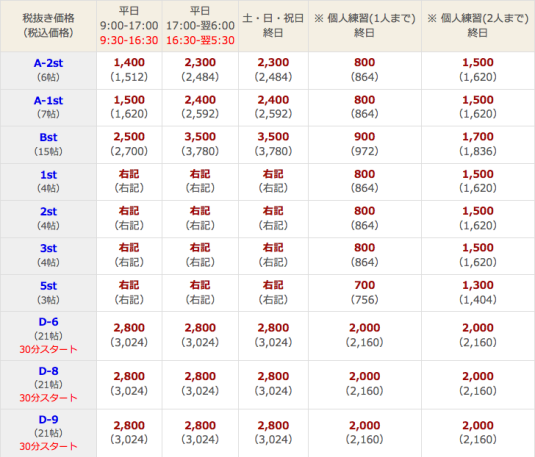
Task: Click Bst two-person practice price 1,700
Action: [x=478, y=137]
